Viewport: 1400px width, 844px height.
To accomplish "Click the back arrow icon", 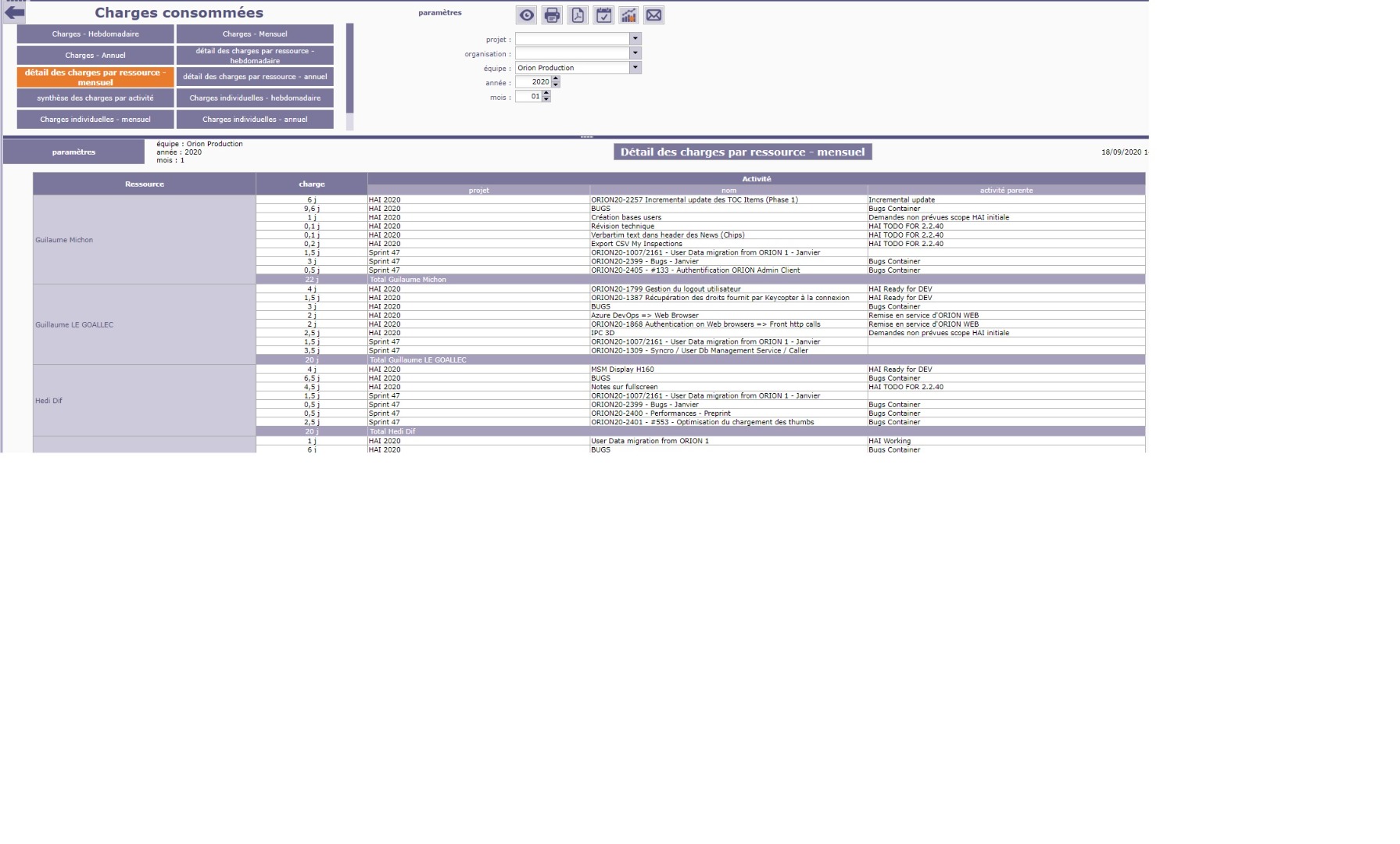I will coord(14,12).
